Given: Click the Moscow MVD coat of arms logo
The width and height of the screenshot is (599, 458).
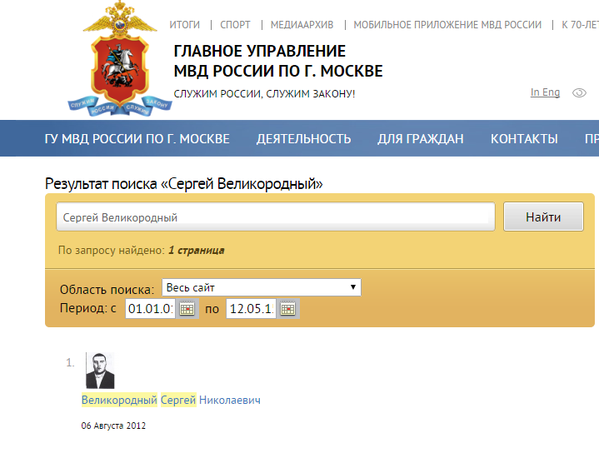Looking at the screenshot, I should (120, 59).
